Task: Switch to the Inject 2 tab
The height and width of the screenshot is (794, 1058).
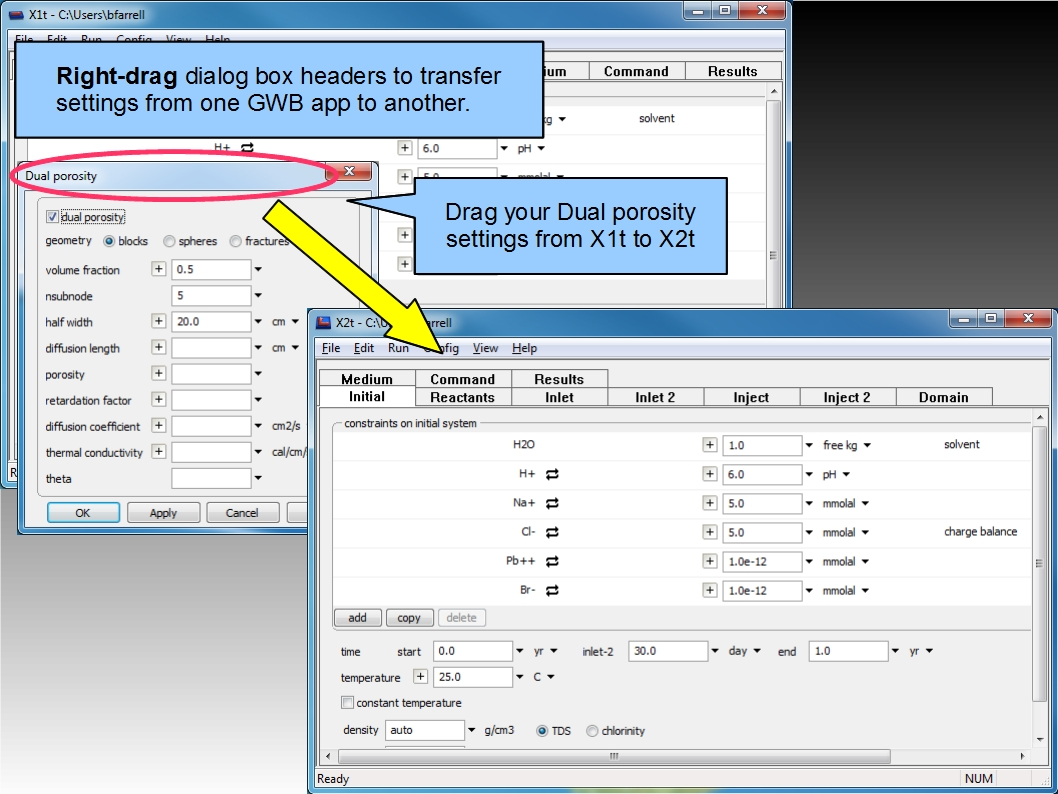Action: 847,397
